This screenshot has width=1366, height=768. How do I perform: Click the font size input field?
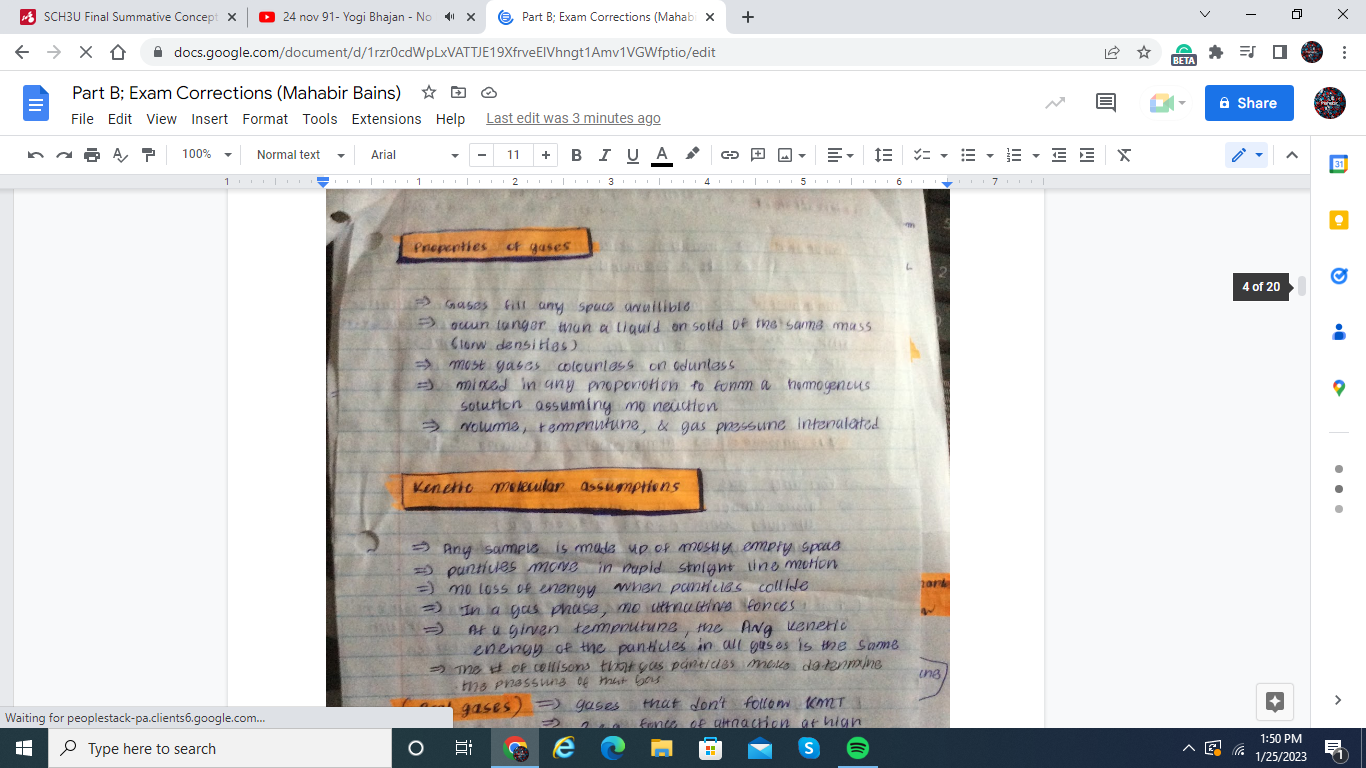(x=513, y=155)
